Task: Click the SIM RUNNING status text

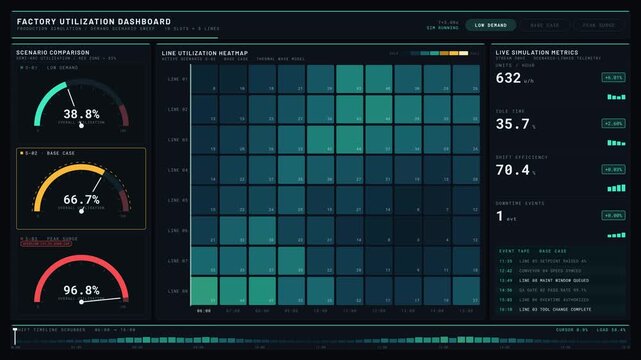Action: [x=442, y=28]
